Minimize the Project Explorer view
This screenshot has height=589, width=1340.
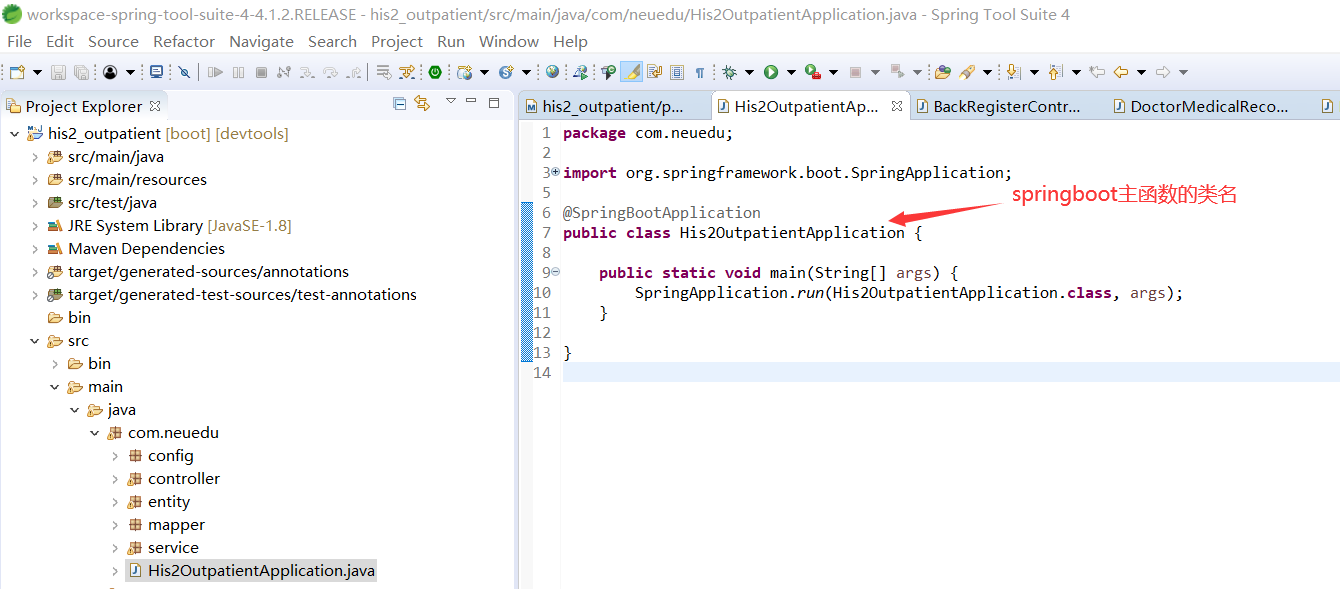[x=472, y=102]
